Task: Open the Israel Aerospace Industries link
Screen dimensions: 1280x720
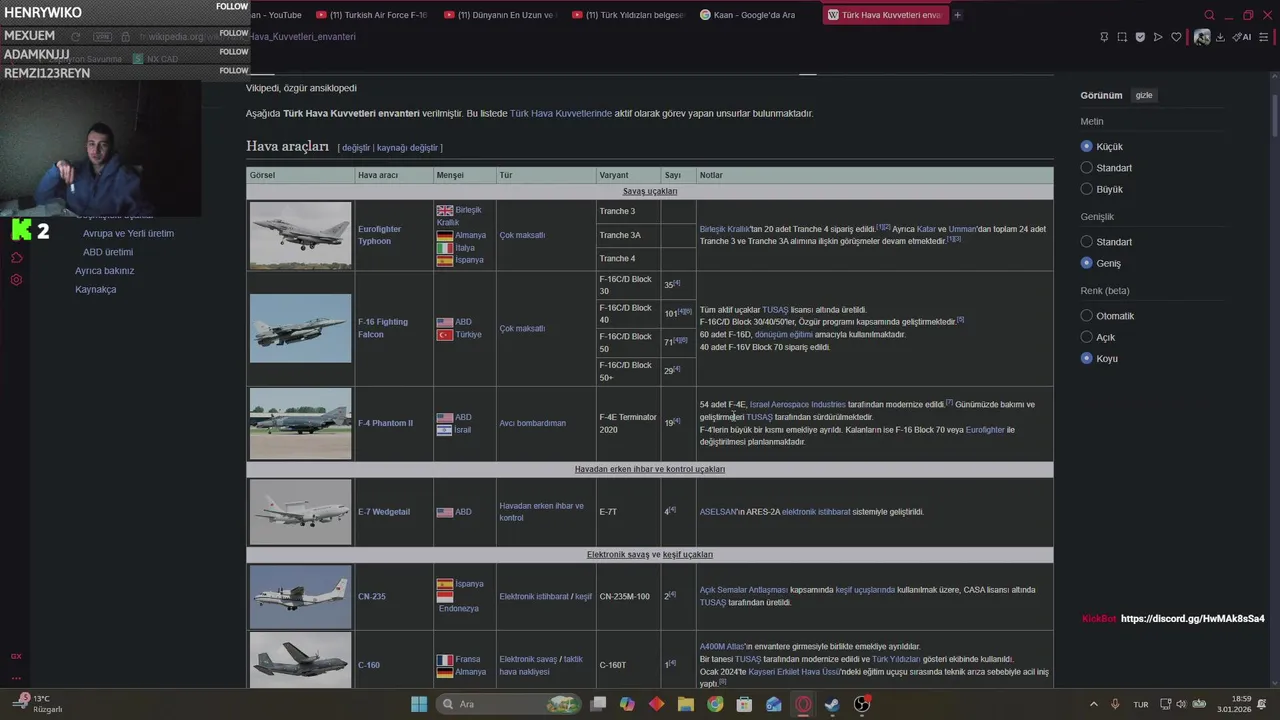Action: (x=797, y=405)
